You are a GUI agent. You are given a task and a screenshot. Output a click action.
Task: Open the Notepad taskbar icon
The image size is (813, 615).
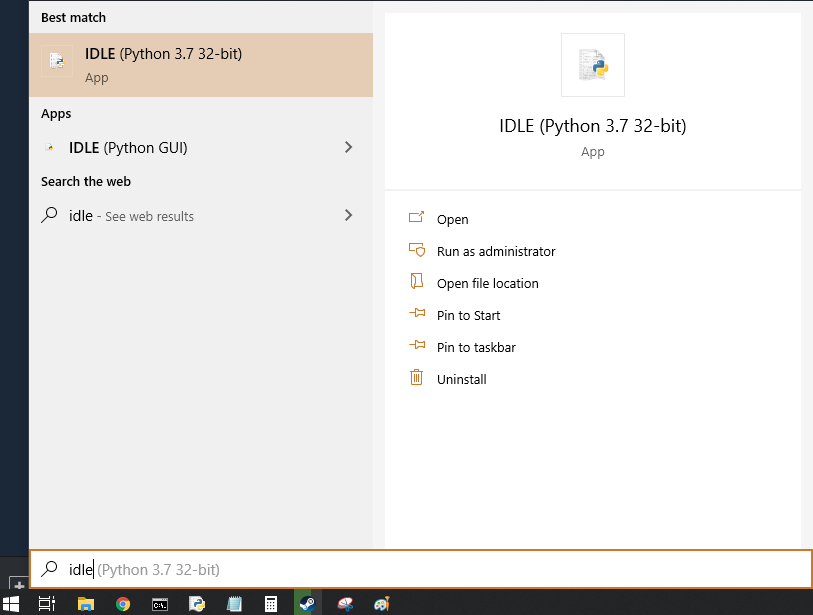pos(234,604)
